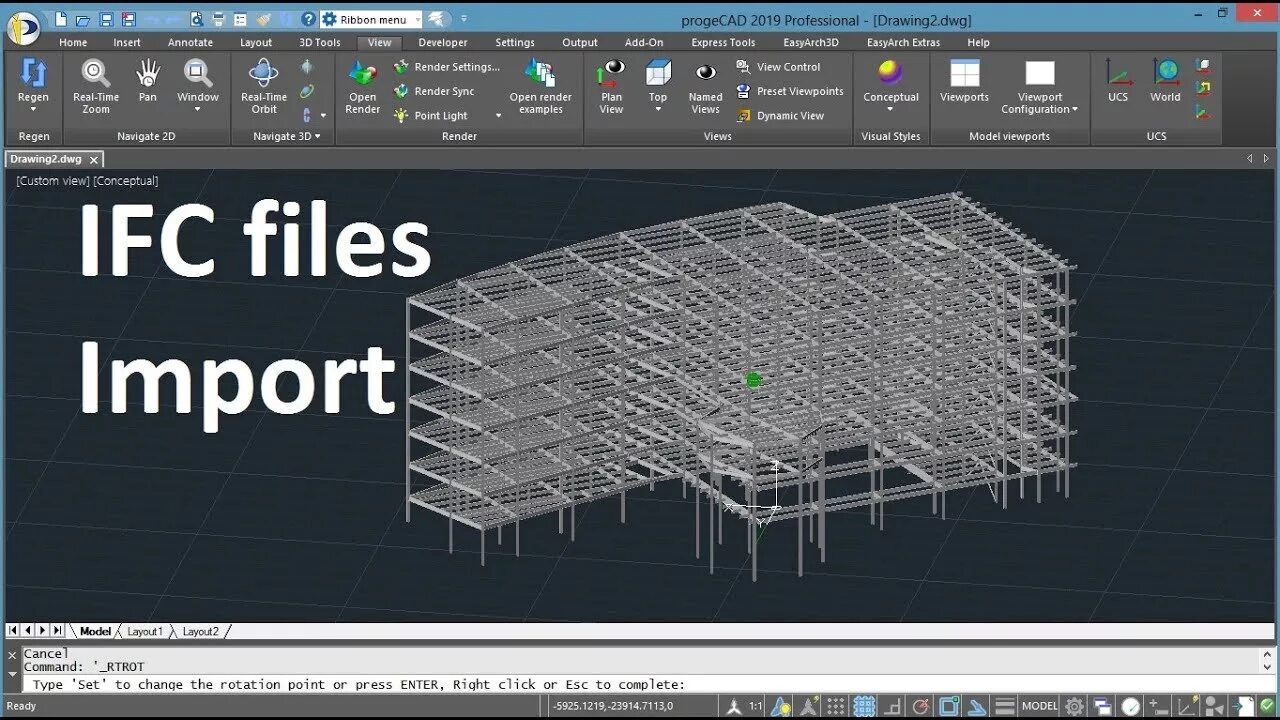Open the Conceptual visual style dropdown

(x=890, y=109)
